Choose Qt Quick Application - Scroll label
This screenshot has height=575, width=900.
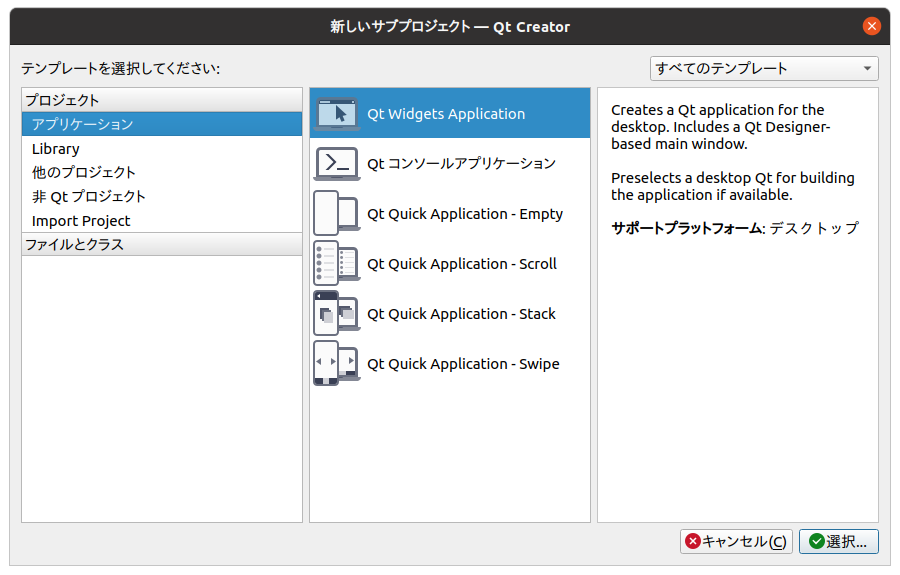click(462, 264)
